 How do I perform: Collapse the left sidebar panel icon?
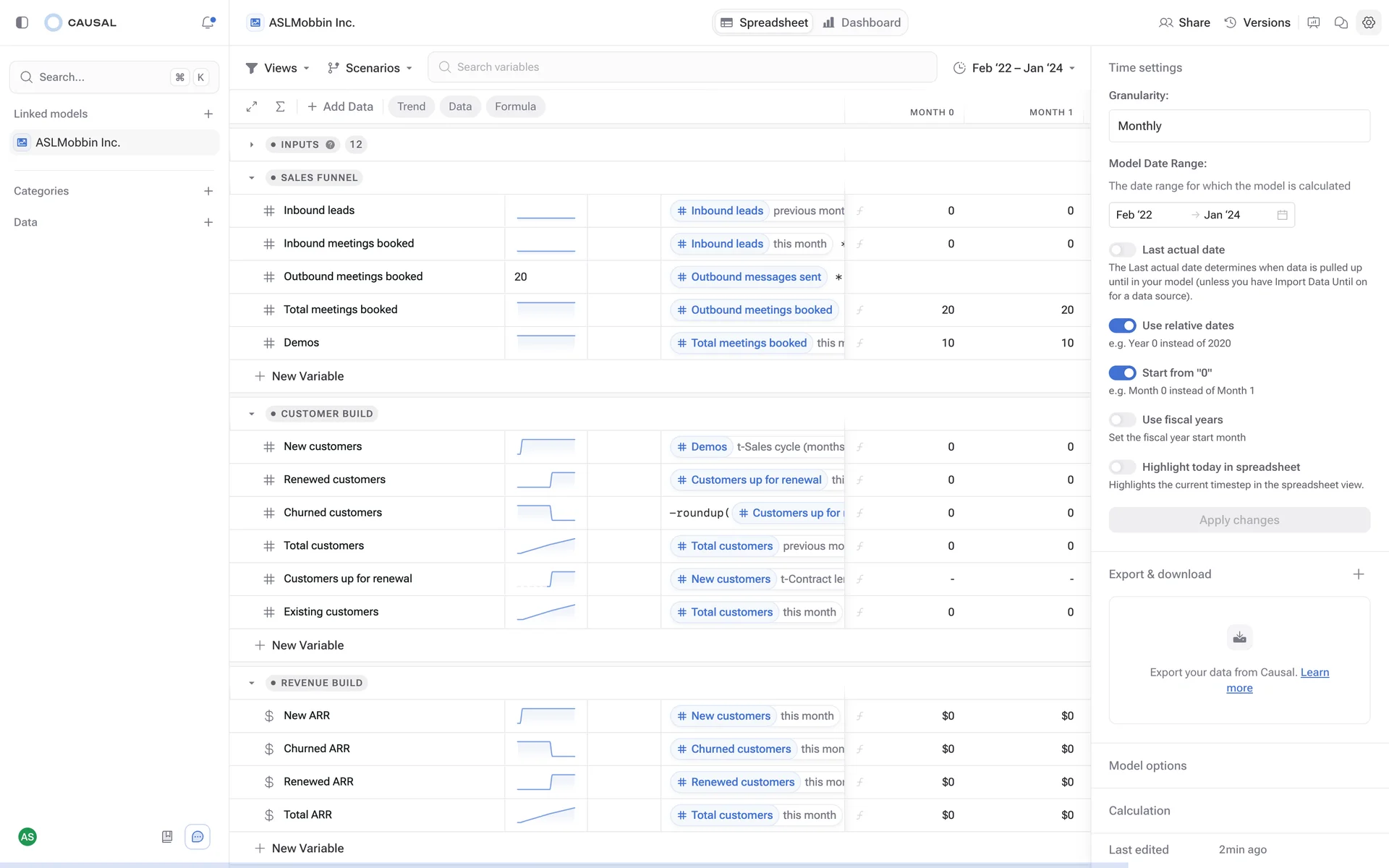pyautogui.click(x=22, y=22)
